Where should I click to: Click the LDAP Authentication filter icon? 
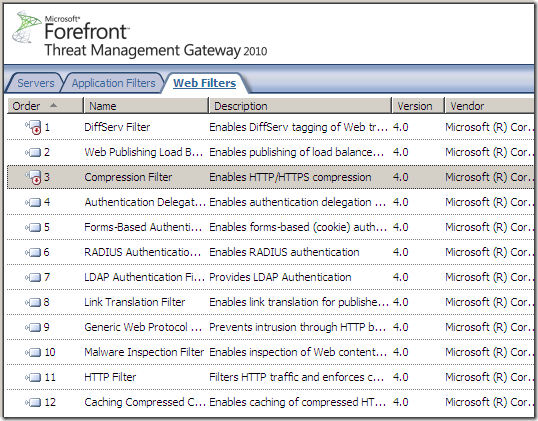[33, 277]
